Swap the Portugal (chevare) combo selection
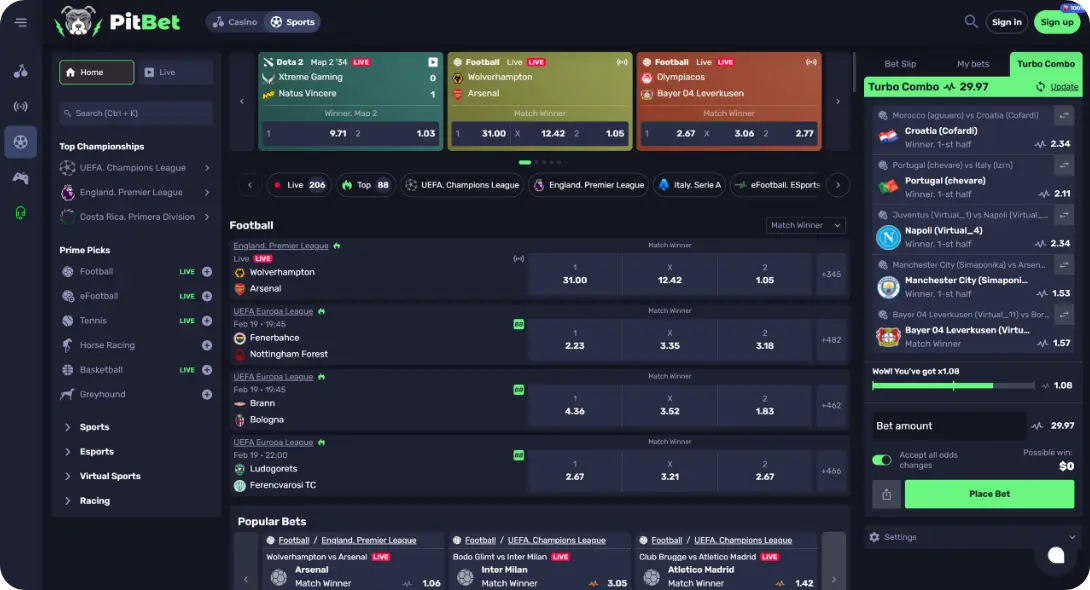1090x590 pixels. [1064, 165]
